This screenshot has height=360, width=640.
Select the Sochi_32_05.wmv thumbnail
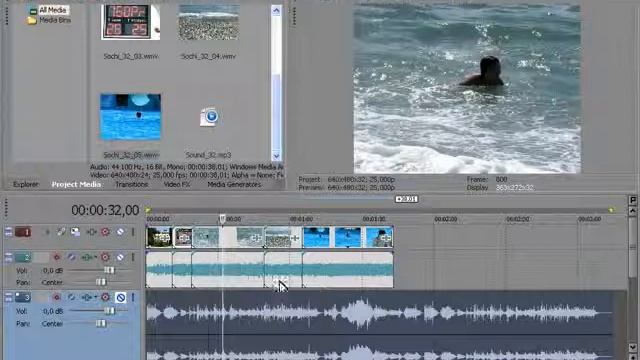(x=131, y=117)
